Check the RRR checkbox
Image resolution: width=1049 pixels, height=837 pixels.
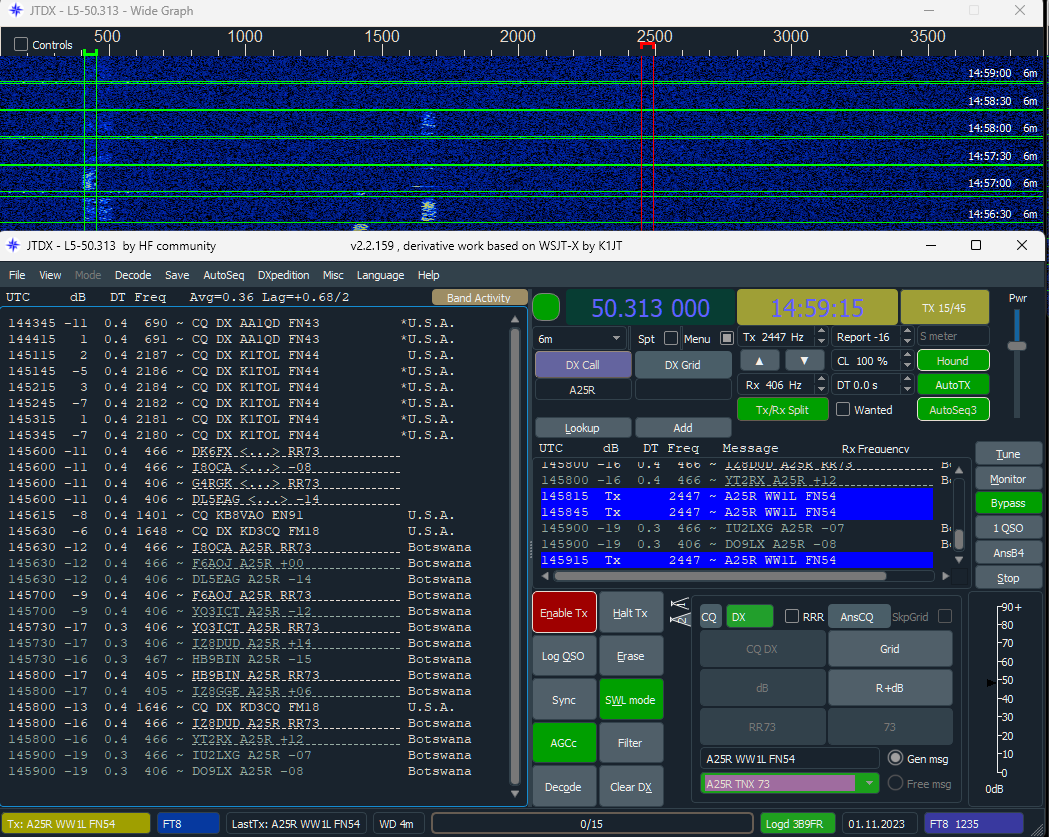pos(791,616)
